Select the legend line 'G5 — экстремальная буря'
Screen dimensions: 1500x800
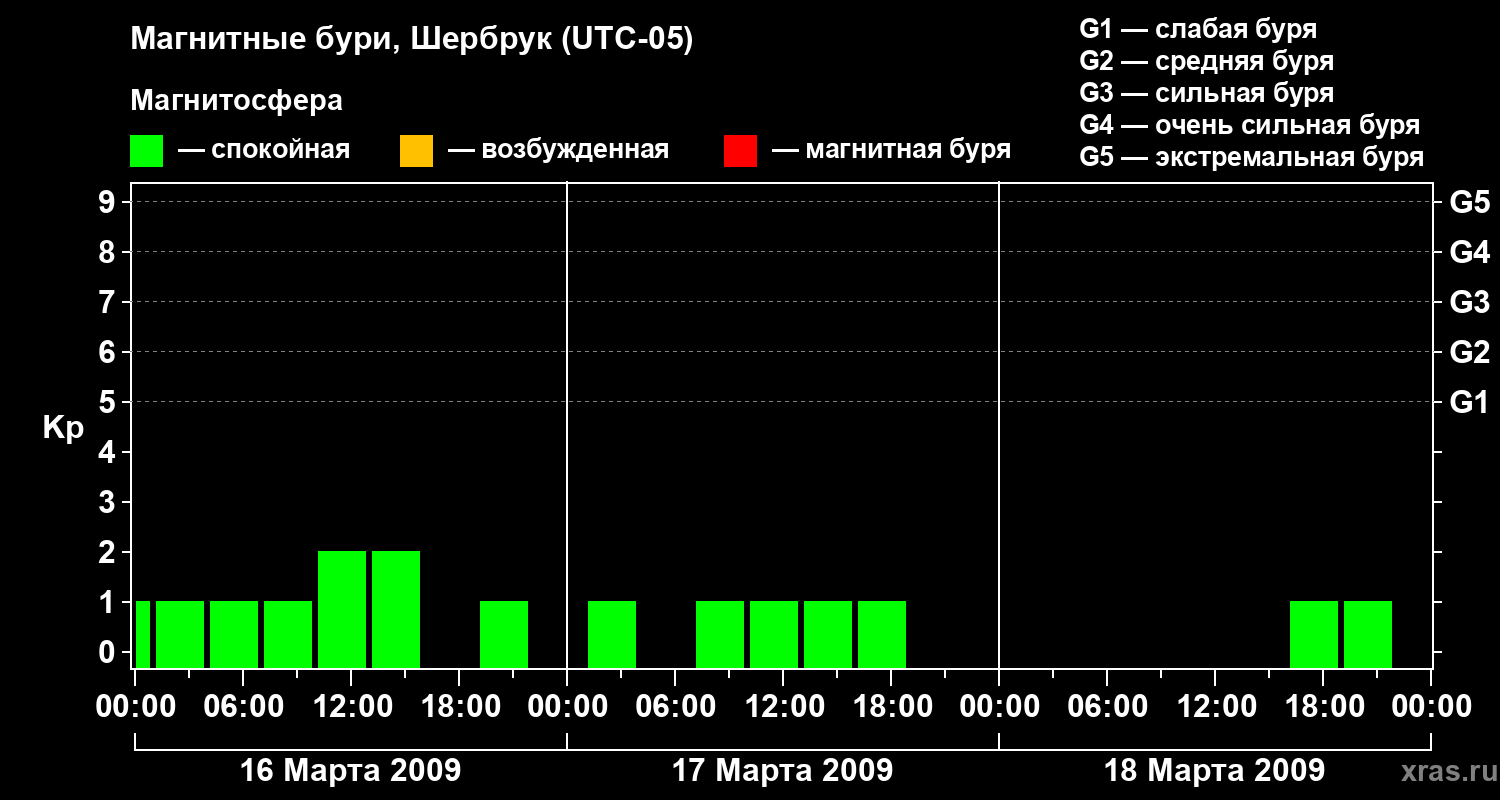pos(1251,157)
